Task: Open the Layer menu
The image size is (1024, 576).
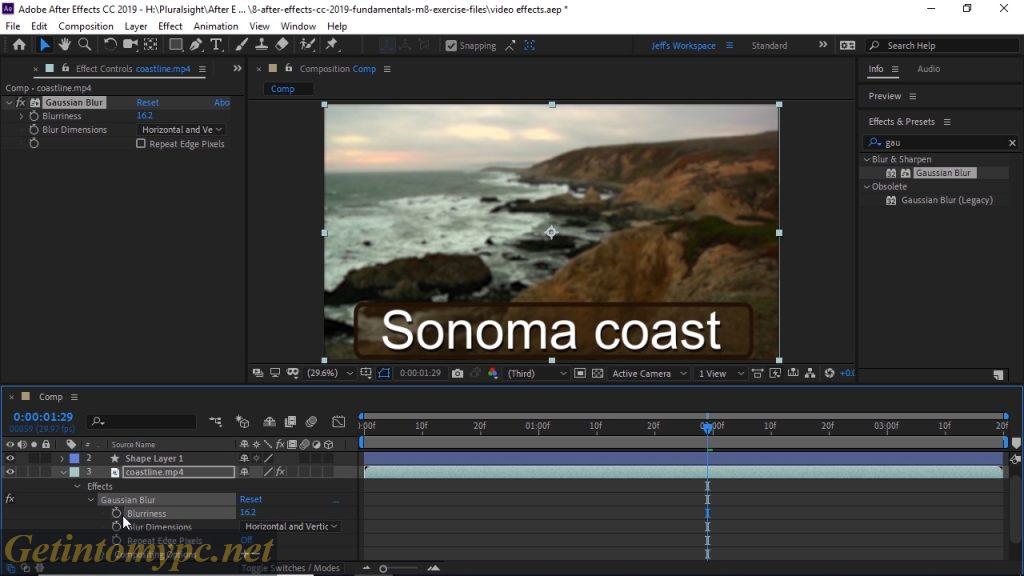Action: point(136,26)
